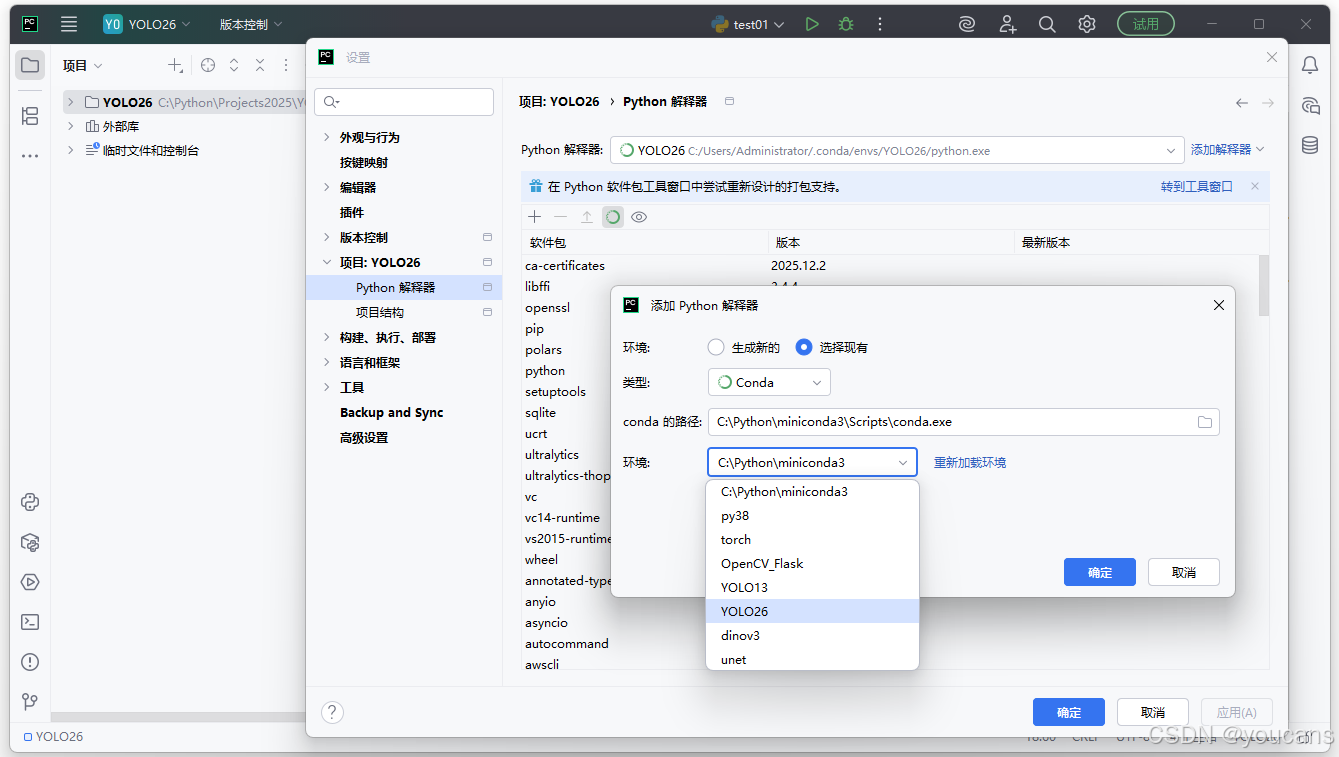Click 取消 at the settings dialog bottom
1339x757 pixels.
1153,712
